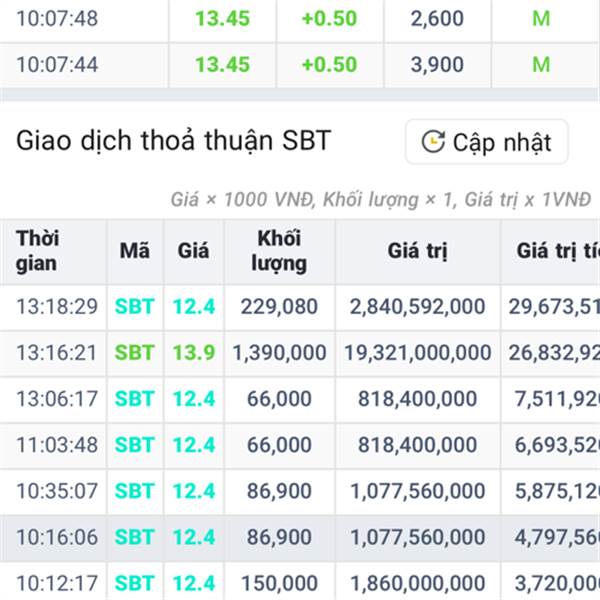Click value 19,321,000,000
Image resolution: width=600 pixels, height=600 pixels.
pyautogui.click(x=417, y=352)
